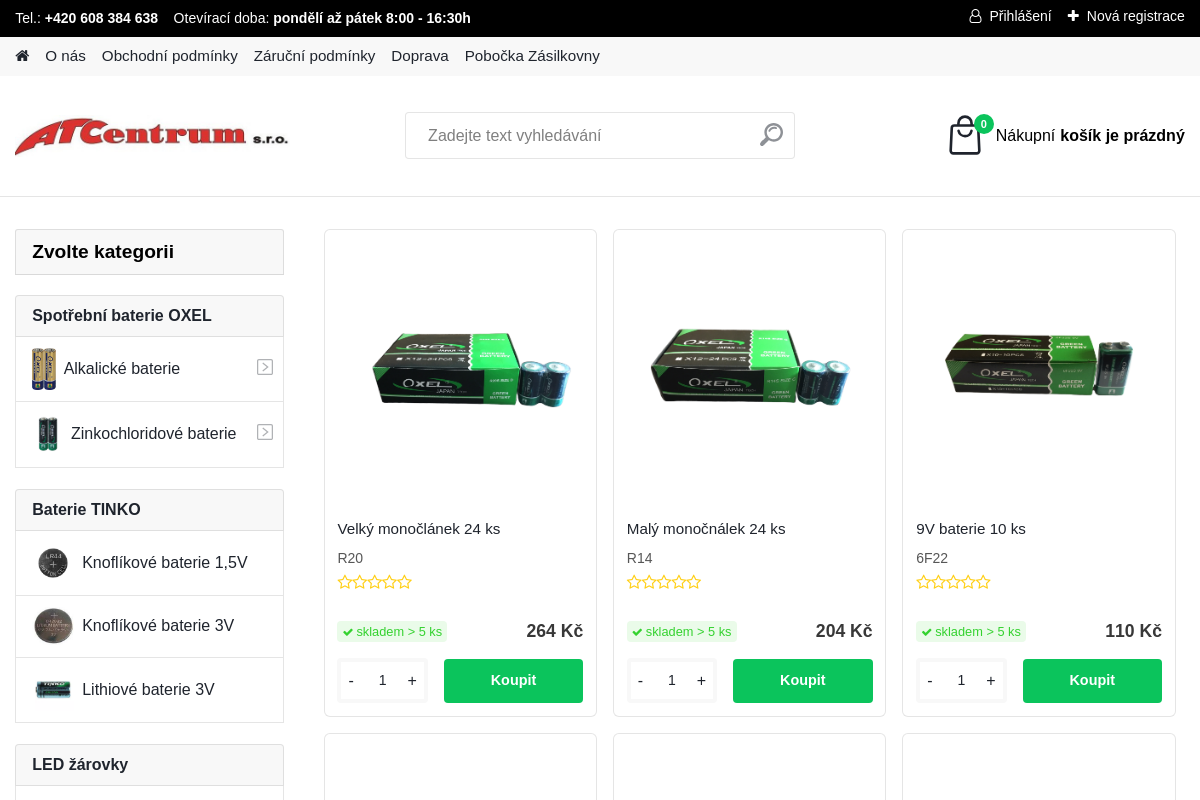Expand the Alkalické baterie subcategory arrow

click(x=265, y=367)
